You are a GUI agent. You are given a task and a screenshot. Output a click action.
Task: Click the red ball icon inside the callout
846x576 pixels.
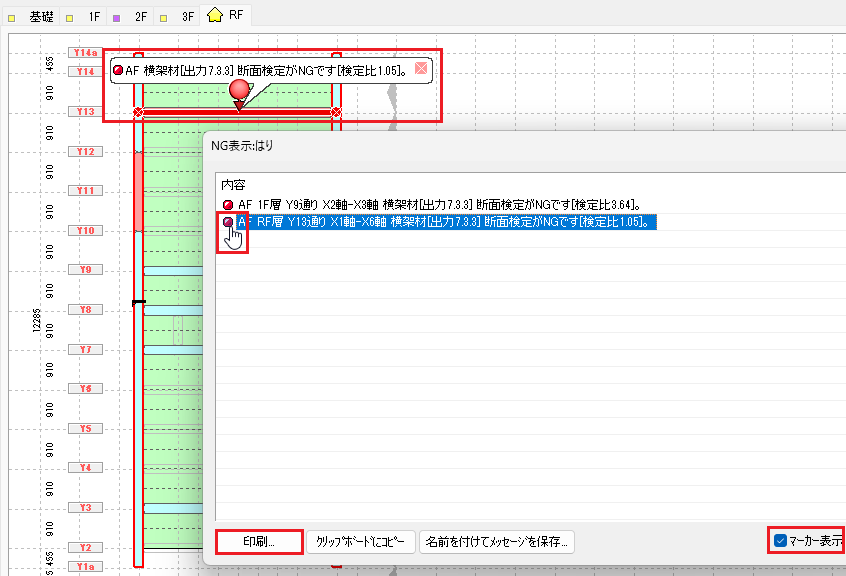coord(118,70)
